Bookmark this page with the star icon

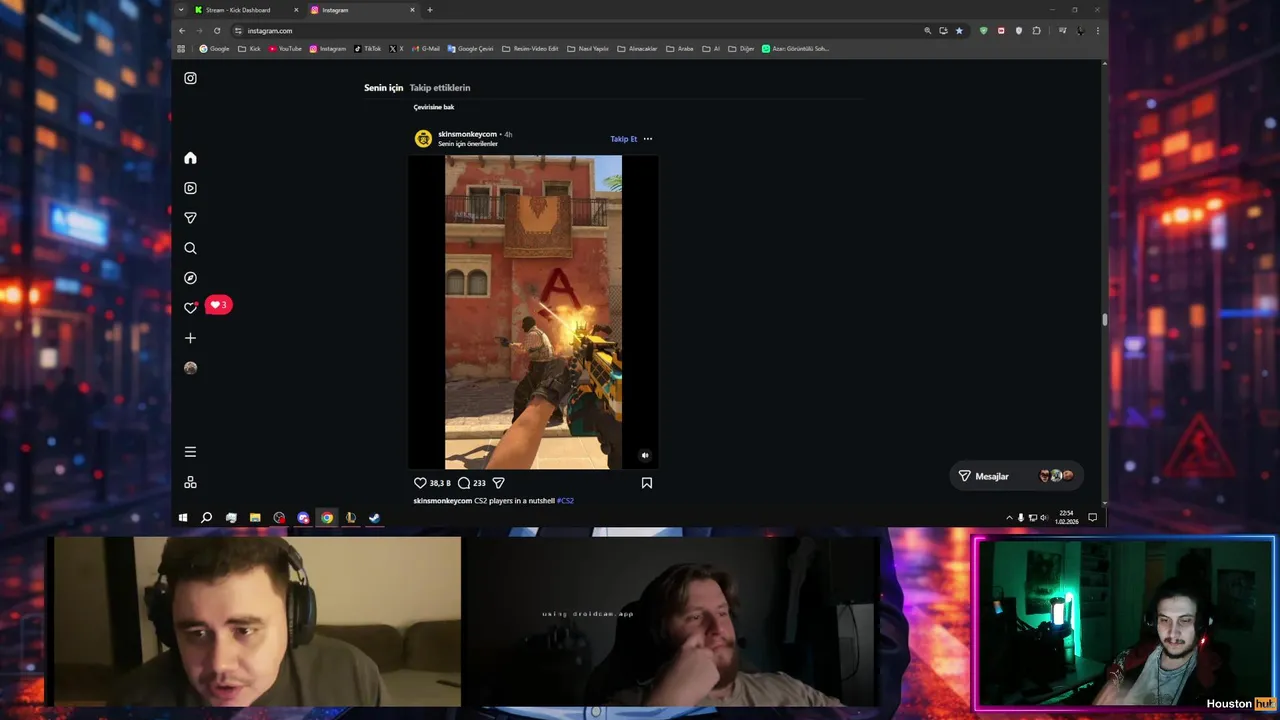959,31
